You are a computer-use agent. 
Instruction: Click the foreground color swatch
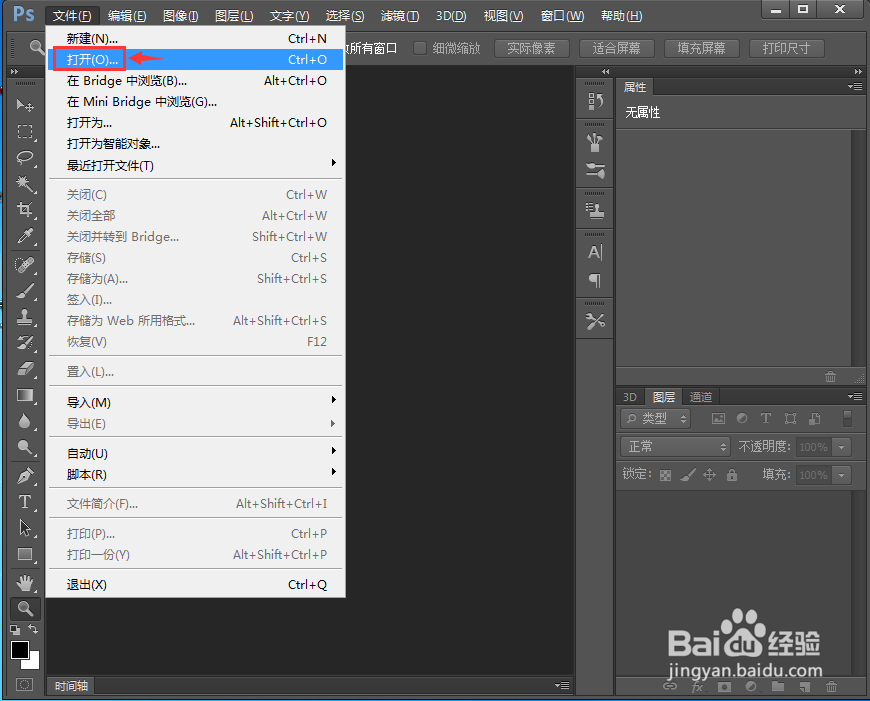tap(19, 650)
